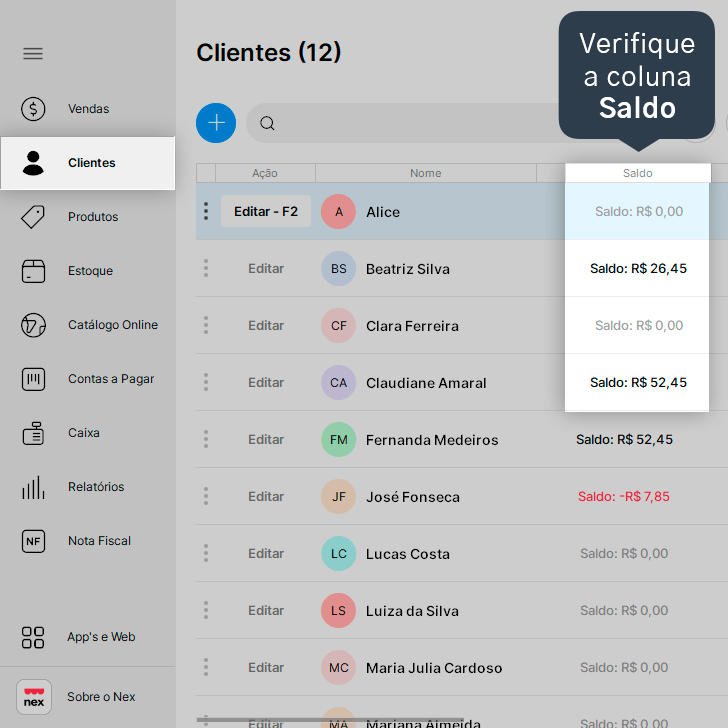Viewport: 728px width, 728px height.
Task: Open Produtos tag icon
Action: (33, 217)
